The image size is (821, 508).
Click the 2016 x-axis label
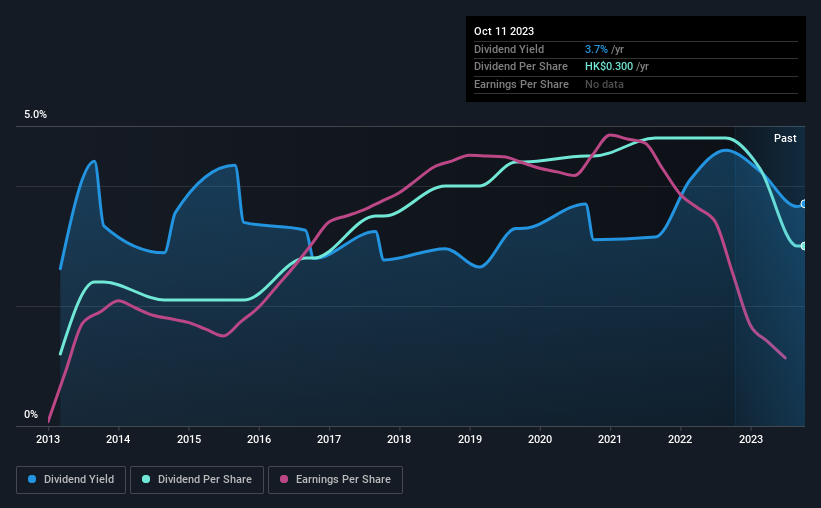pyautogui.click(x=259, y=439)
